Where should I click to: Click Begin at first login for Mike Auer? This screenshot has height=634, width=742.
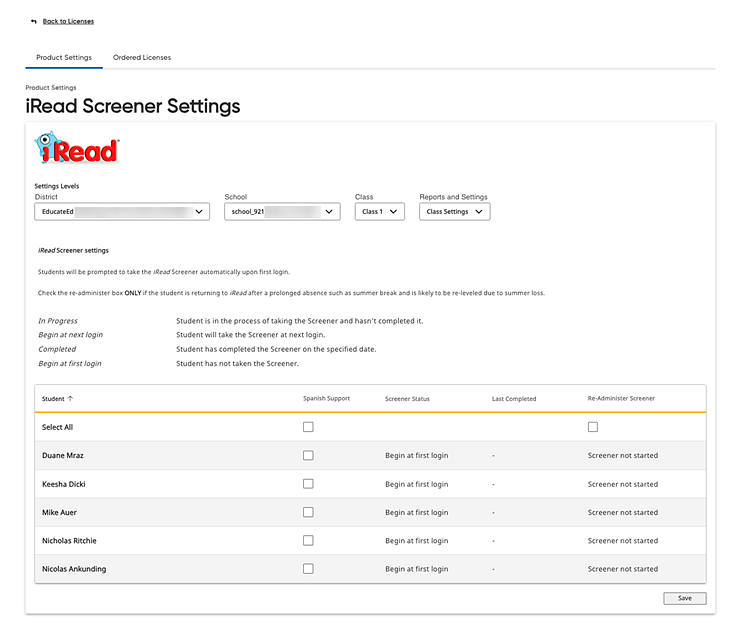416,512
